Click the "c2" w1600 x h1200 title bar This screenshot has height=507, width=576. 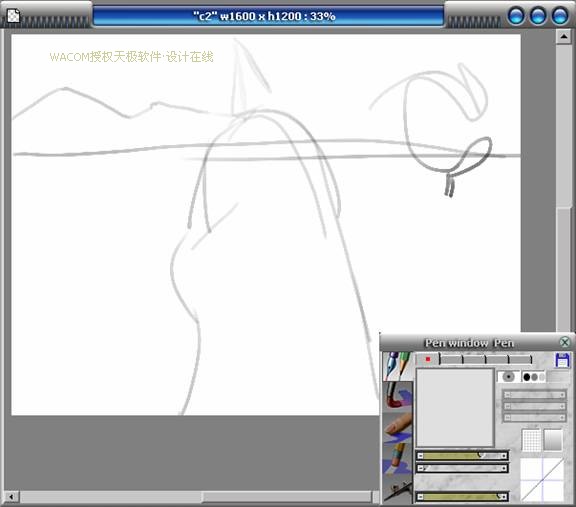coord(268,16)
